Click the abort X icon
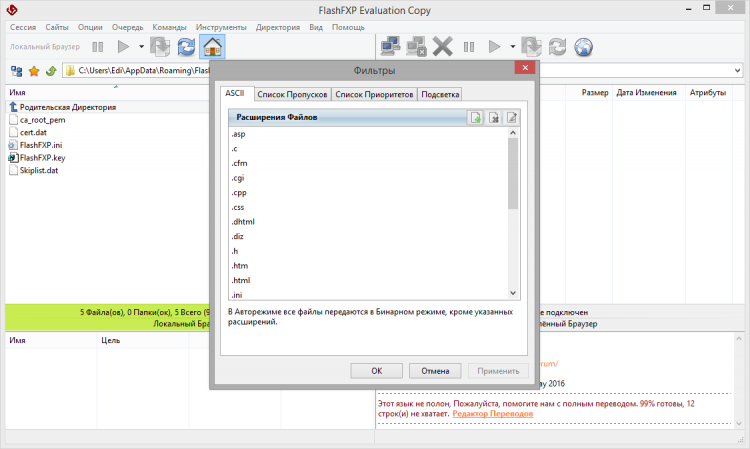This screenshot has width=750, height=449. pos(442,47)
